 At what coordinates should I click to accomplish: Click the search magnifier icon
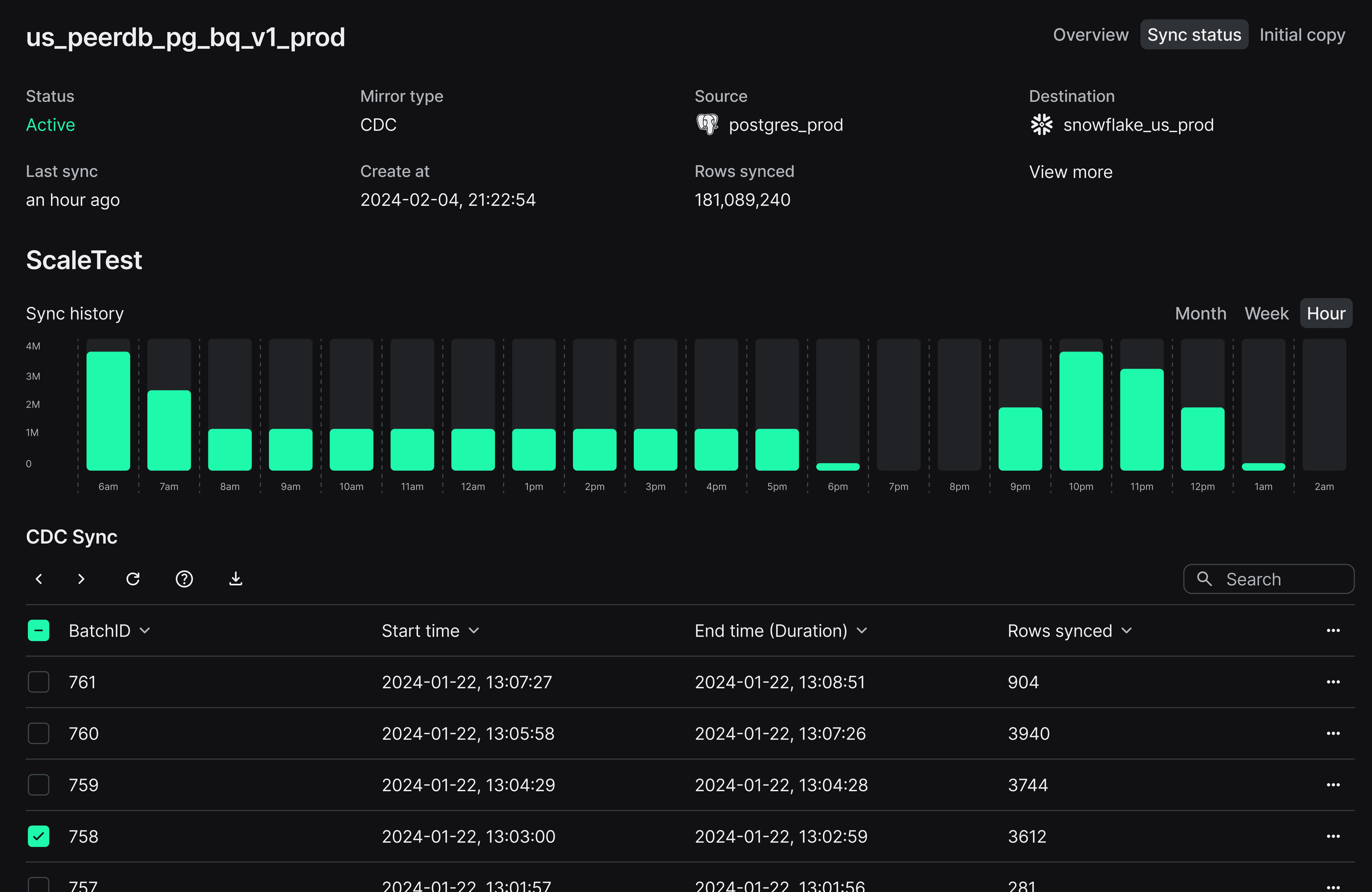point(1204,579)
